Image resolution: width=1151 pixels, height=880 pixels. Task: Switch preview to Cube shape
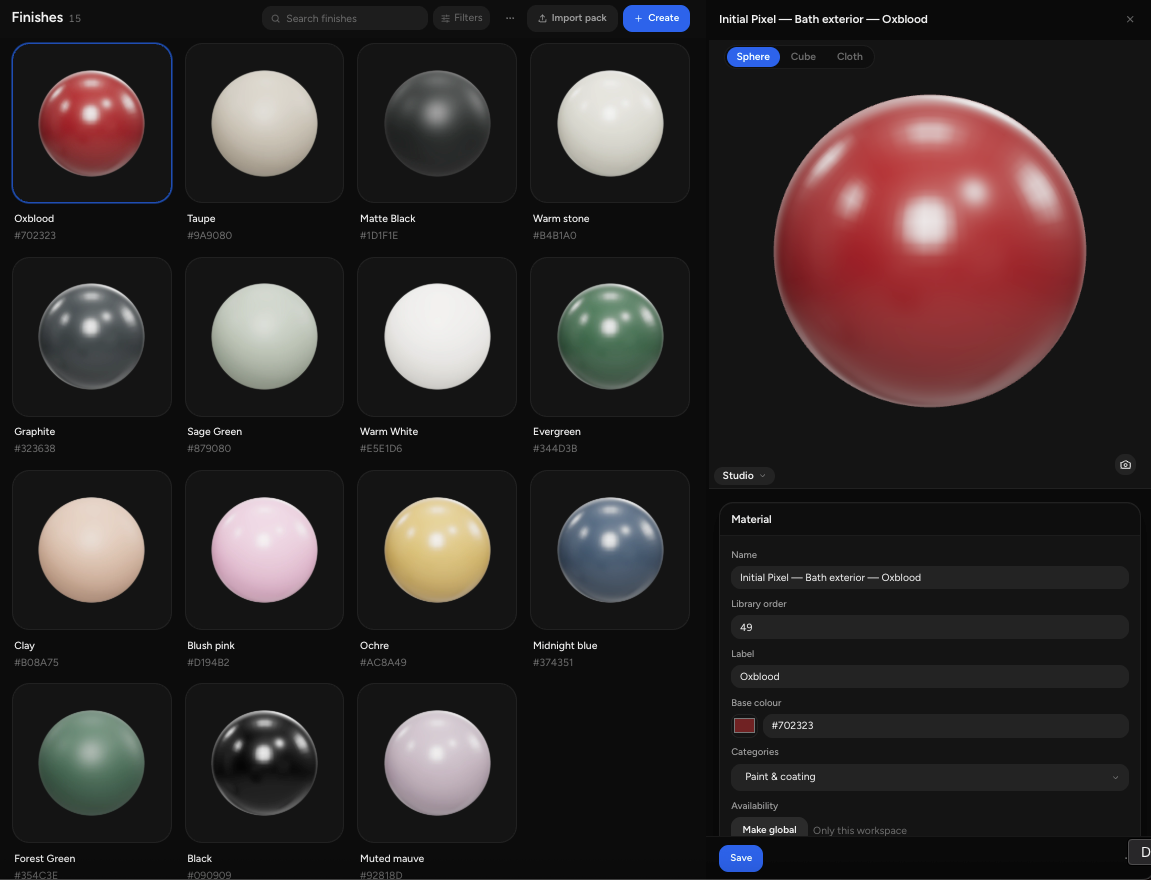point(803,57)
